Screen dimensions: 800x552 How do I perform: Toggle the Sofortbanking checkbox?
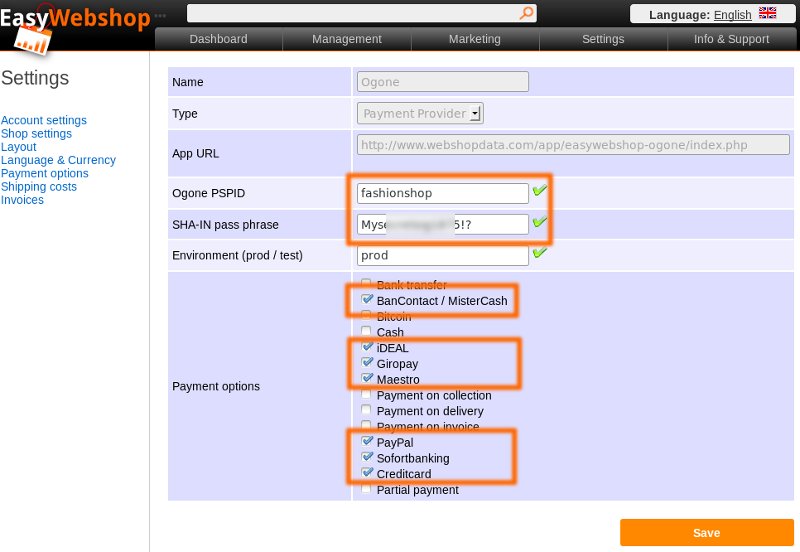coord(366,457)
